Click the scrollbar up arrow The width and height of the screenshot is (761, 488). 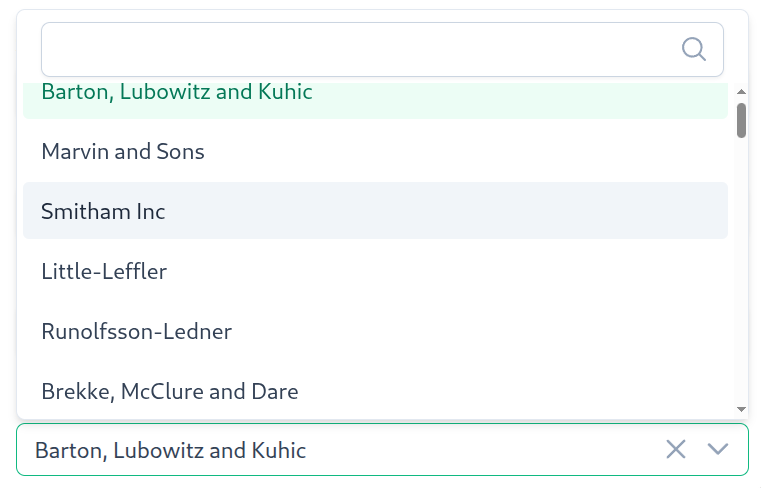[x=741, y=91]
